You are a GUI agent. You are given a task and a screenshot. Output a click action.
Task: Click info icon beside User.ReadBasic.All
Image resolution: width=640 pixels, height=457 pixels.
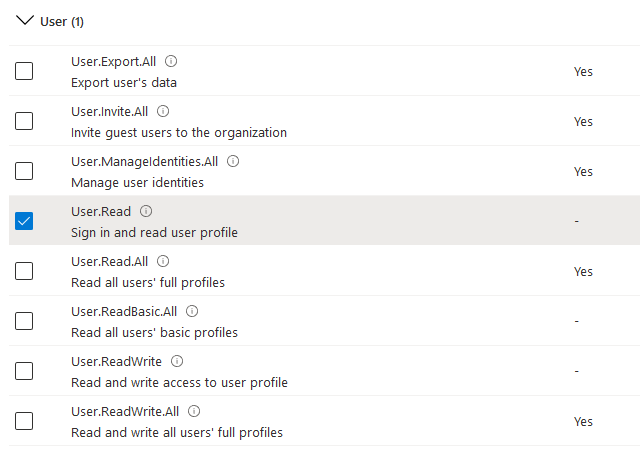(x=193, y=311)
